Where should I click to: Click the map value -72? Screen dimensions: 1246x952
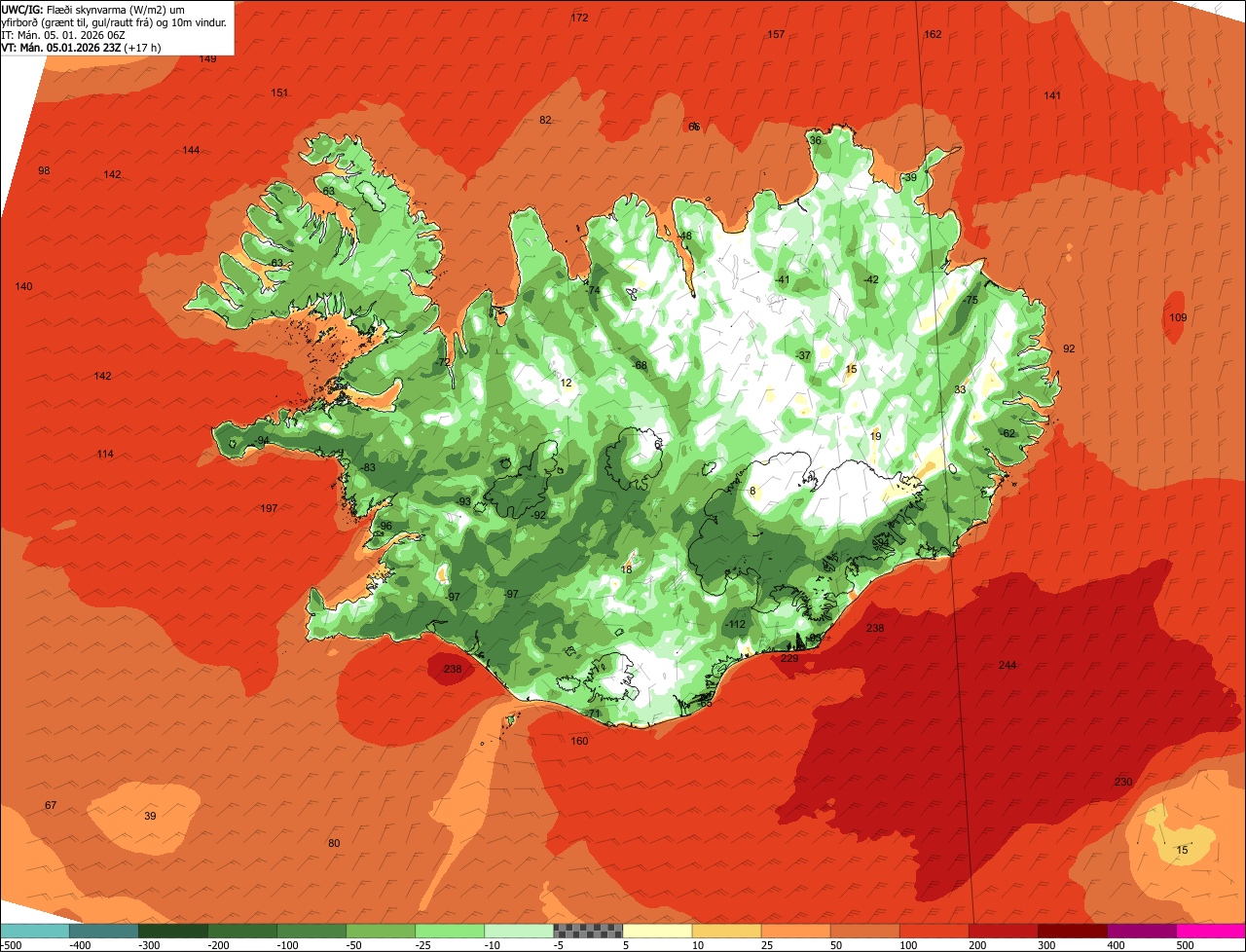pyautogui.click(x=443, y=361)
